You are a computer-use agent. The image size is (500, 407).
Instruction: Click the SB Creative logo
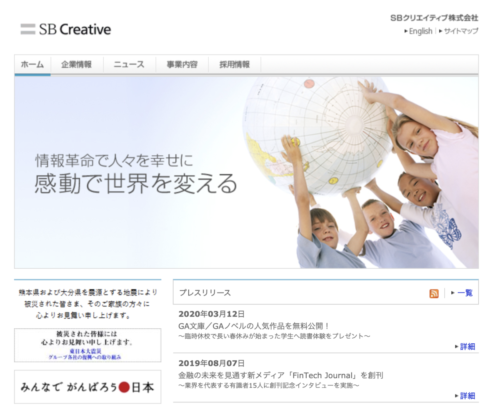coord(66,29)
